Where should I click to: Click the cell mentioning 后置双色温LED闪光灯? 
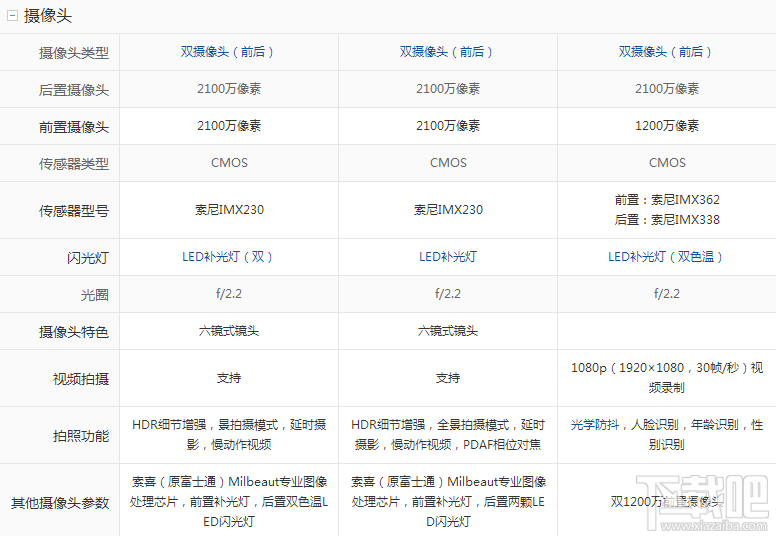tap(229, 501)
